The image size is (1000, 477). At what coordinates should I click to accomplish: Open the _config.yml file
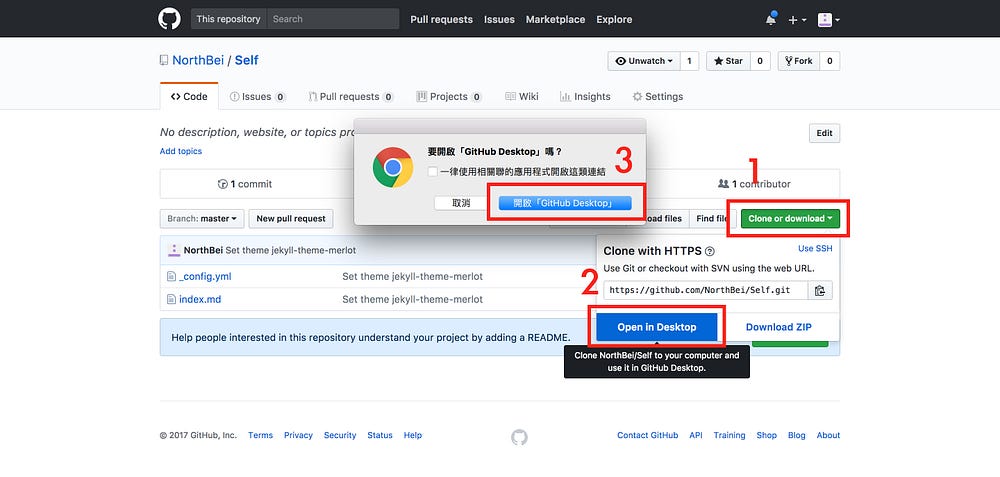[205, 277]
